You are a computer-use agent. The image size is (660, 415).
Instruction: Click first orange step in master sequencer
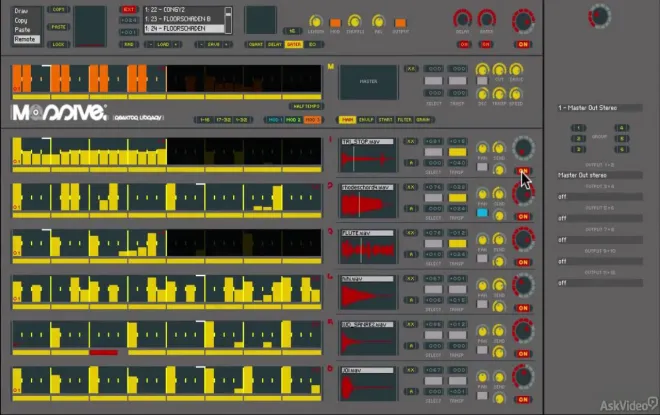[x=16, y=78]
